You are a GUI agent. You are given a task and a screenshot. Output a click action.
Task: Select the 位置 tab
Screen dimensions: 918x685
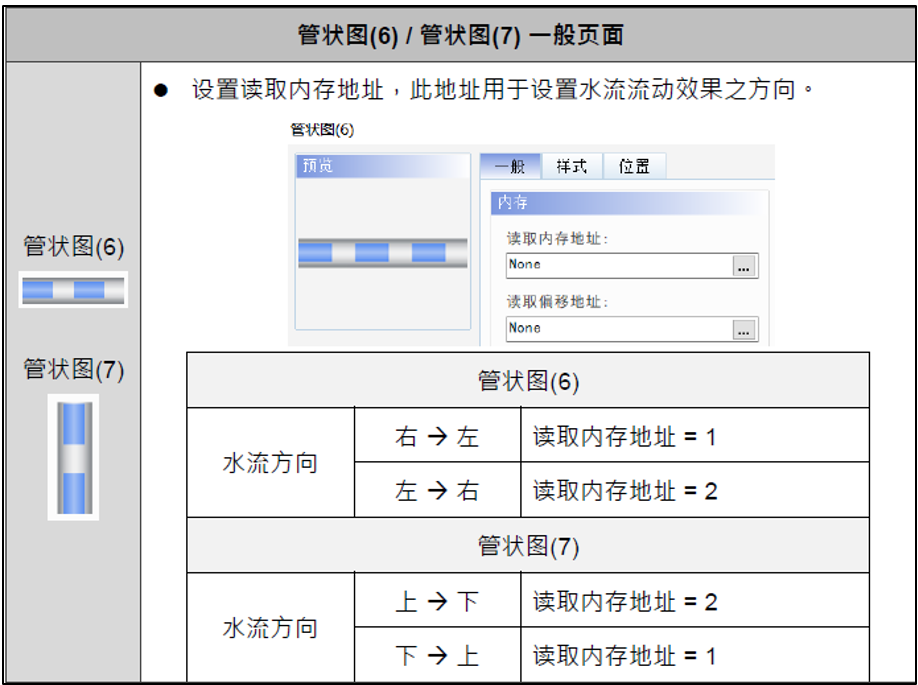(x=634, y=167)
